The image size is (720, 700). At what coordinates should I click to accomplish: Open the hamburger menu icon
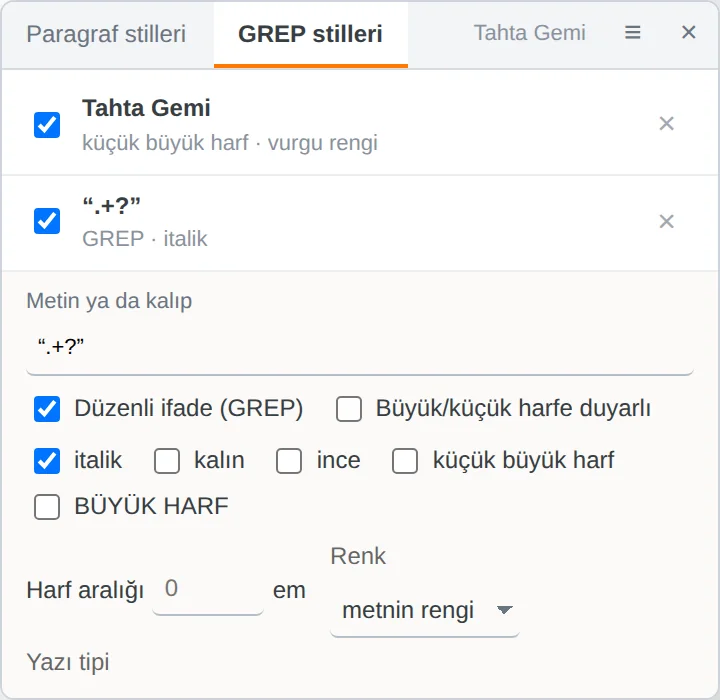632,33
